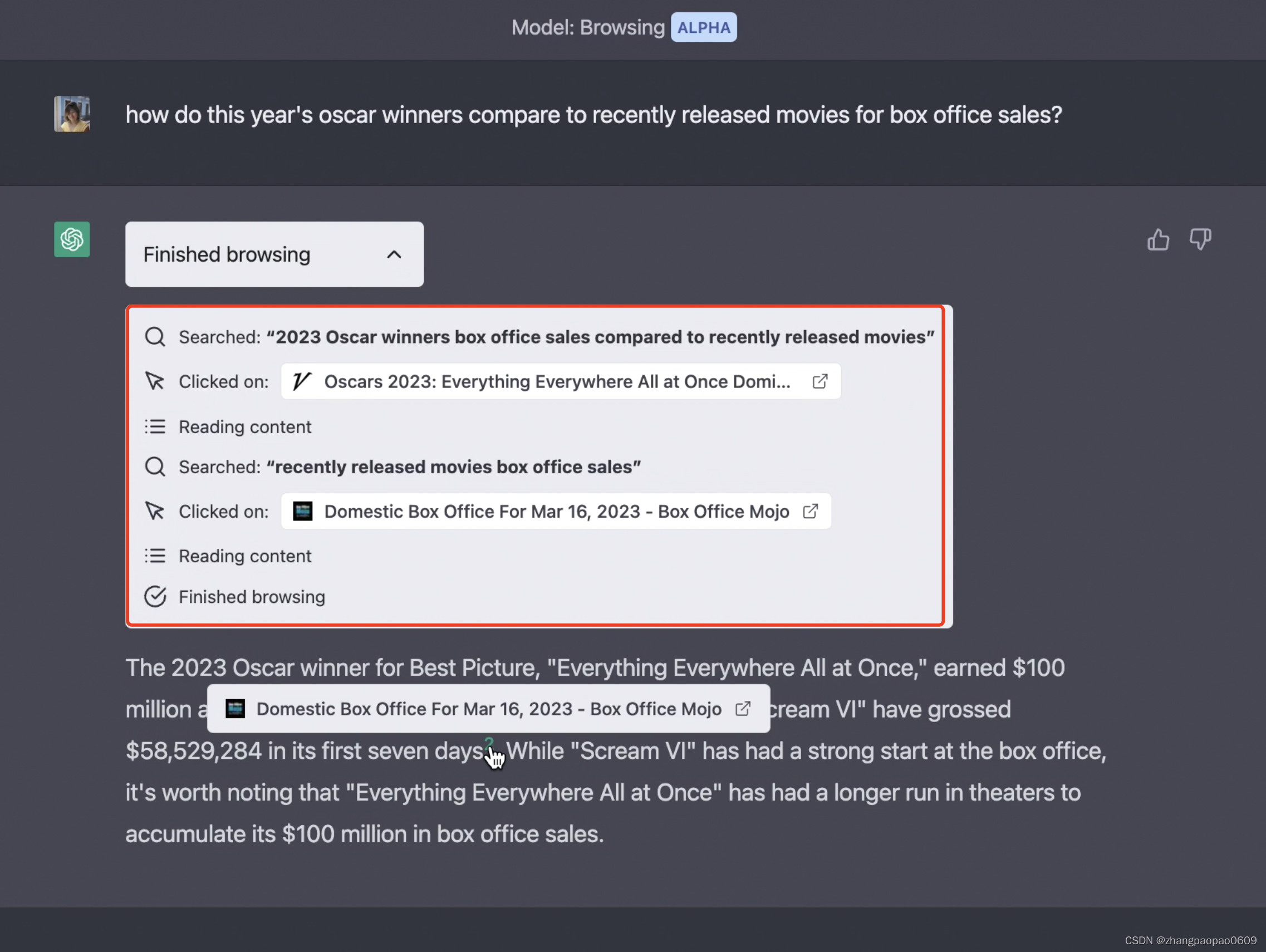Click external link icon beside Oscars 2023 result
The width and height of the screenshot is (1266, 952).
click(x=820, y=381)
